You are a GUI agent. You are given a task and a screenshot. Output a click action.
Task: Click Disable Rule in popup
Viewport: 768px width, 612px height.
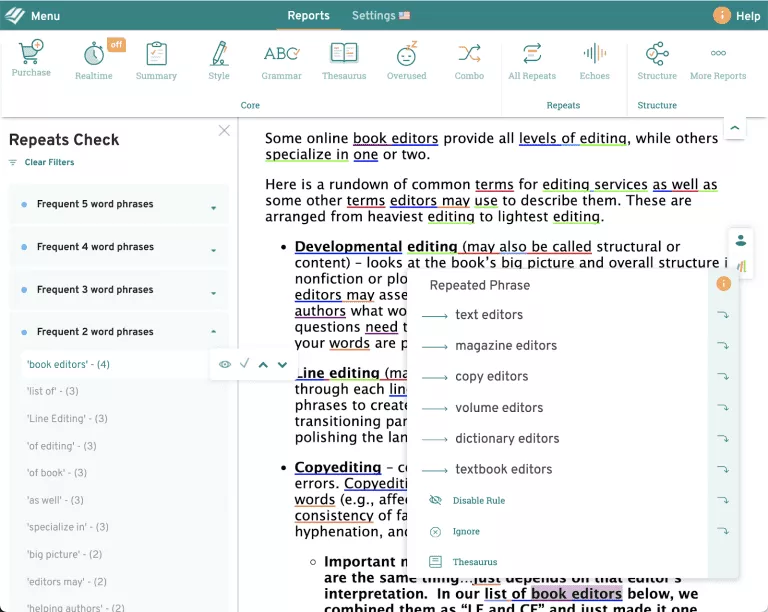(479, 500)
